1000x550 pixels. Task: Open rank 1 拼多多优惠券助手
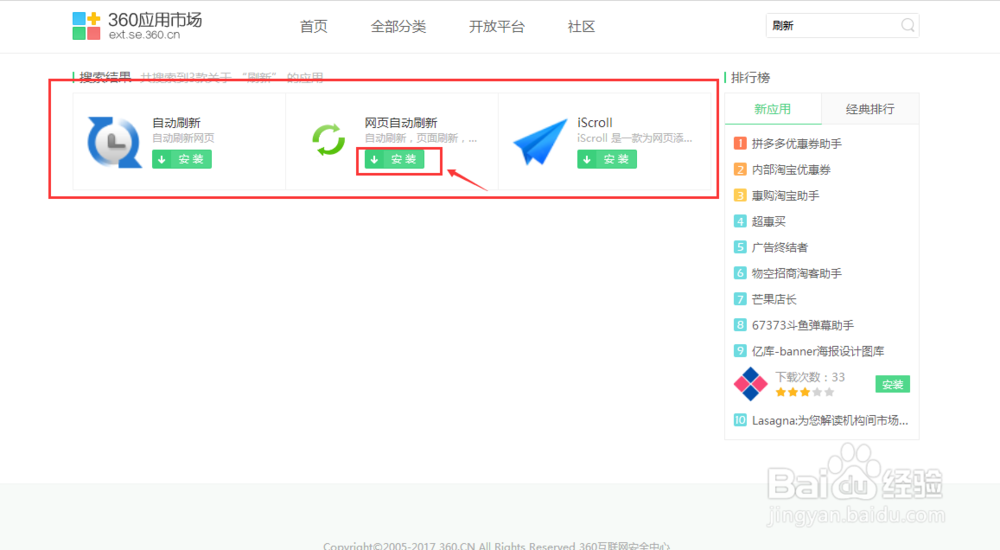(x=797, y=144)
